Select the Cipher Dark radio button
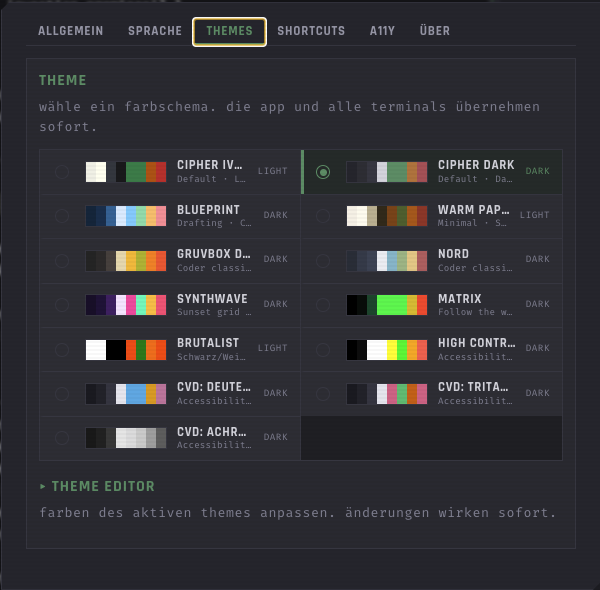600x590 pixels. pyautogui.click(x=323, y=172)
